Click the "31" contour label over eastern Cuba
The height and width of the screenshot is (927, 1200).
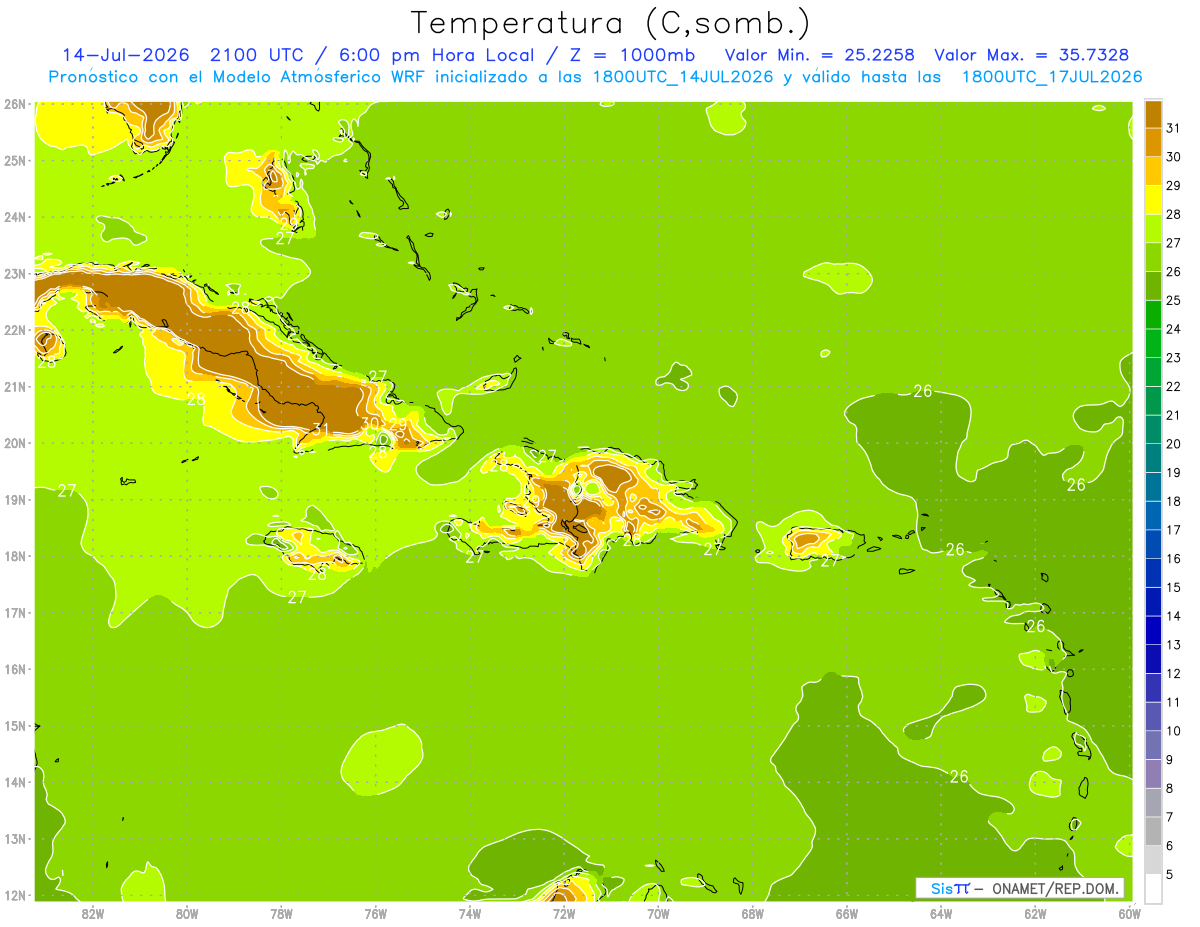(x=320, y=430)
